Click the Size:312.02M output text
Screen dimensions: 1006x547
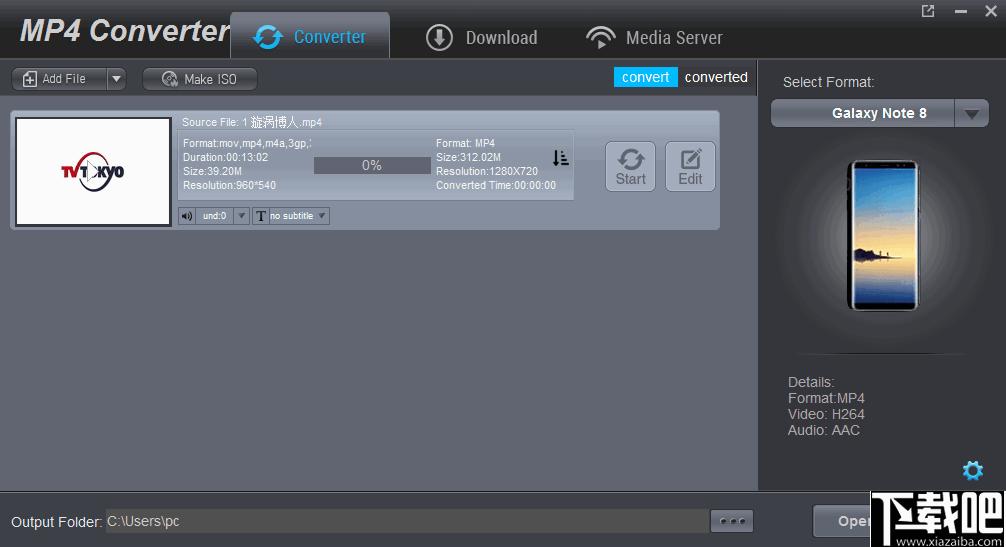click(x=468, y=157)
